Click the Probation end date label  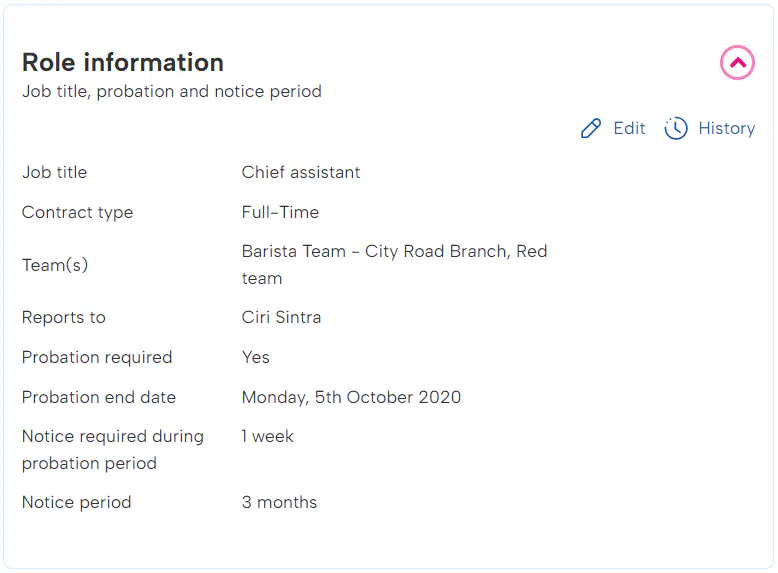(x=99, y=397)
